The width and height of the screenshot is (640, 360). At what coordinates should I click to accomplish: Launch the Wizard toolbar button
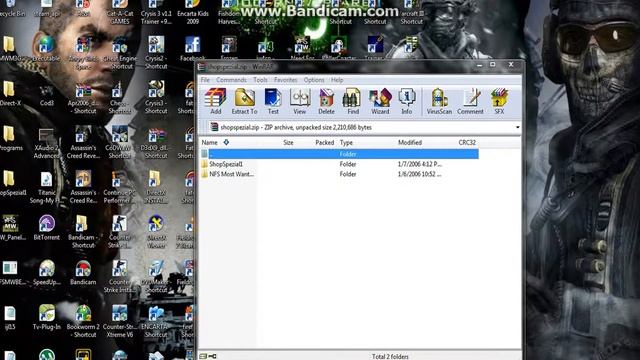point(380,101)
